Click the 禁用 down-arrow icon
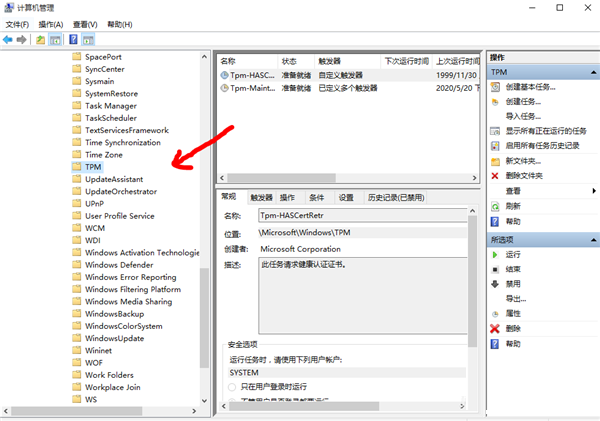 click(495, 284)
